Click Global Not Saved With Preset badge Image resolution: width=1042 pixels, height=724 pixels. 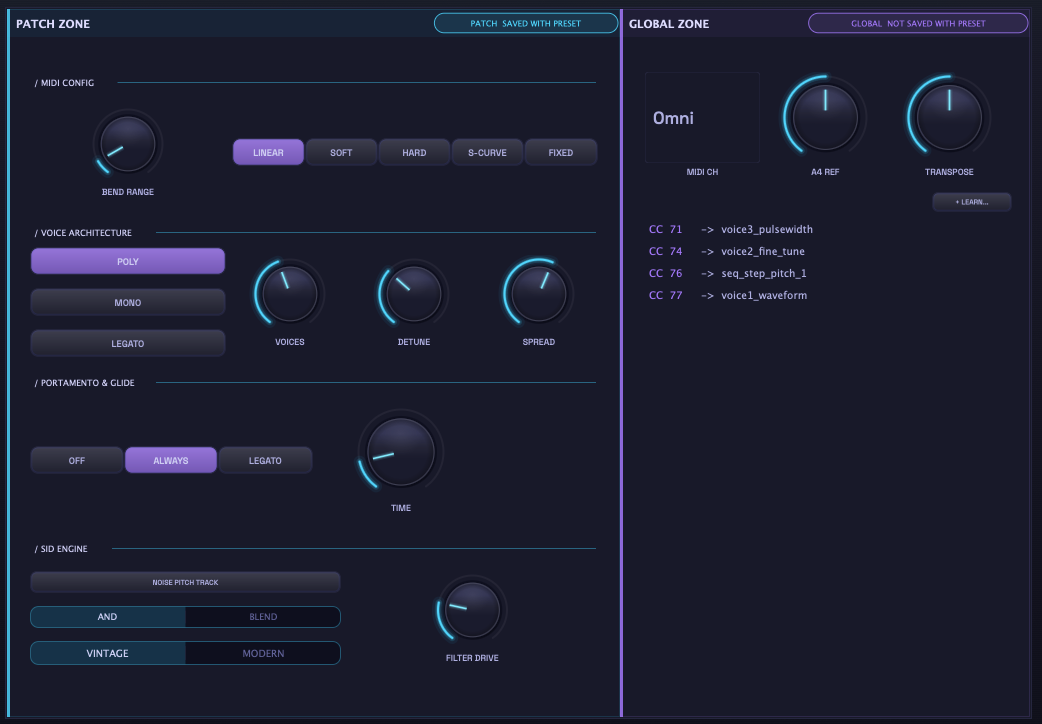coord(918,23)
